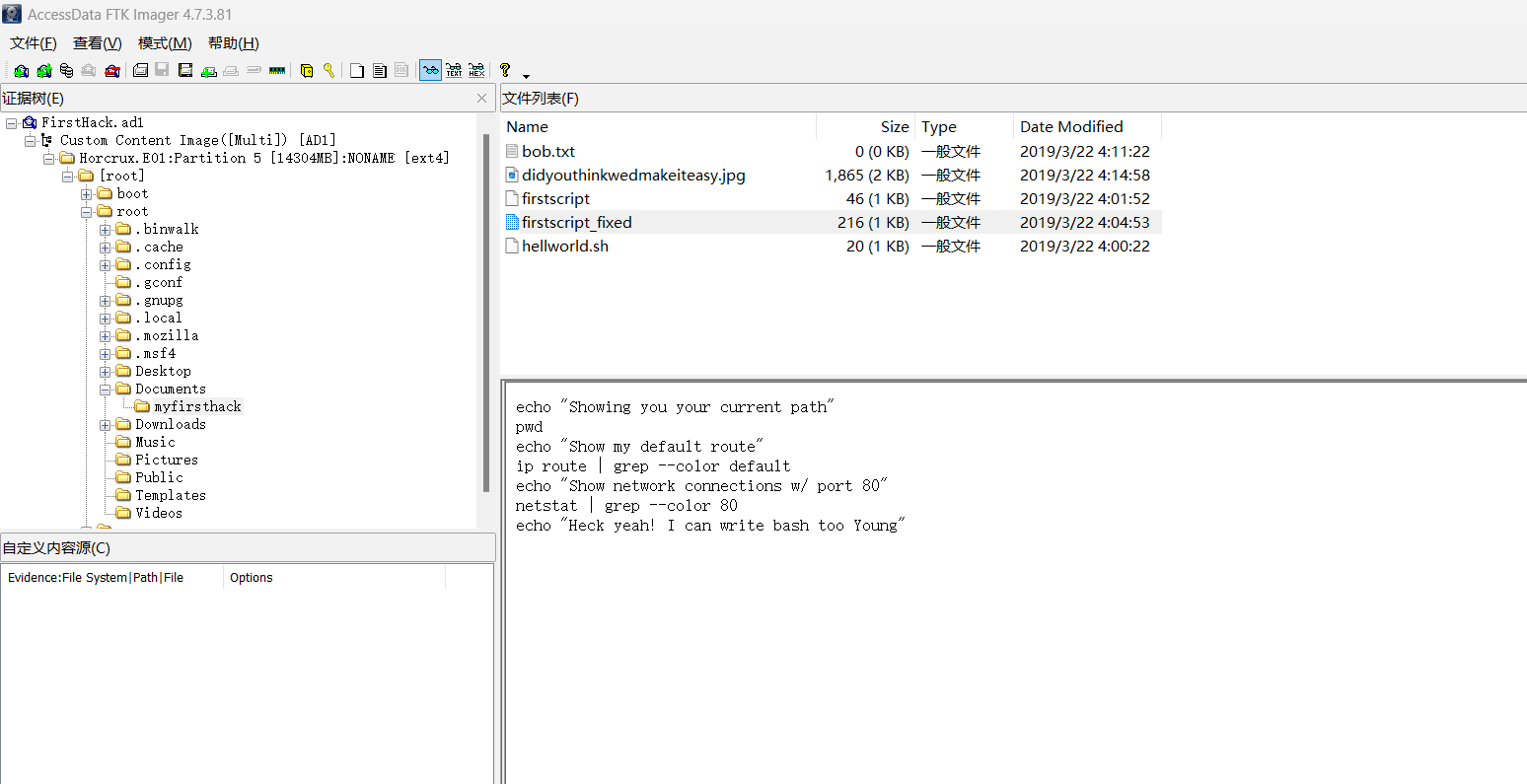
Task: Expand the .mozilla folder node
Action: click(105, 336)
